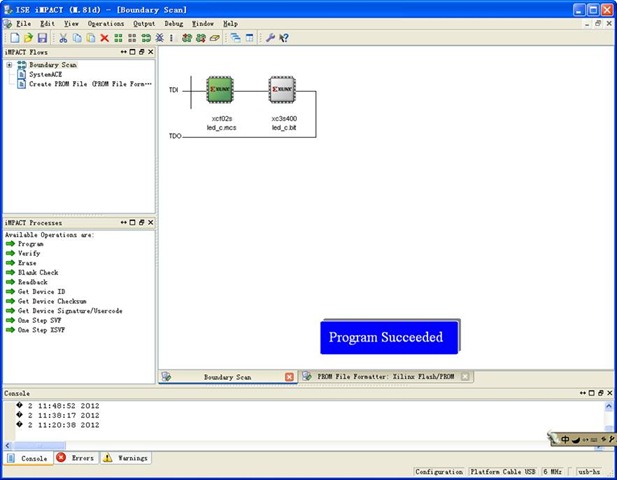
Task: Close the Boundary Scan document tab
Action: 290,377
